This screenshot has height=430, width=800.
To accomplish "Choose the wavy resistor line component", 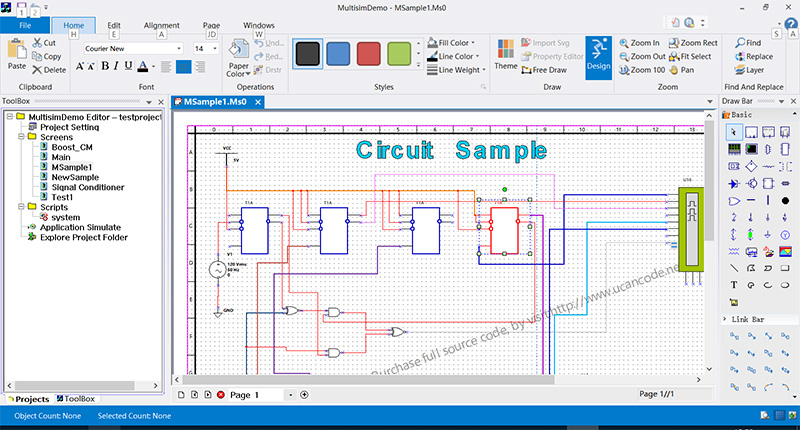I will click(x=768, y=166).
